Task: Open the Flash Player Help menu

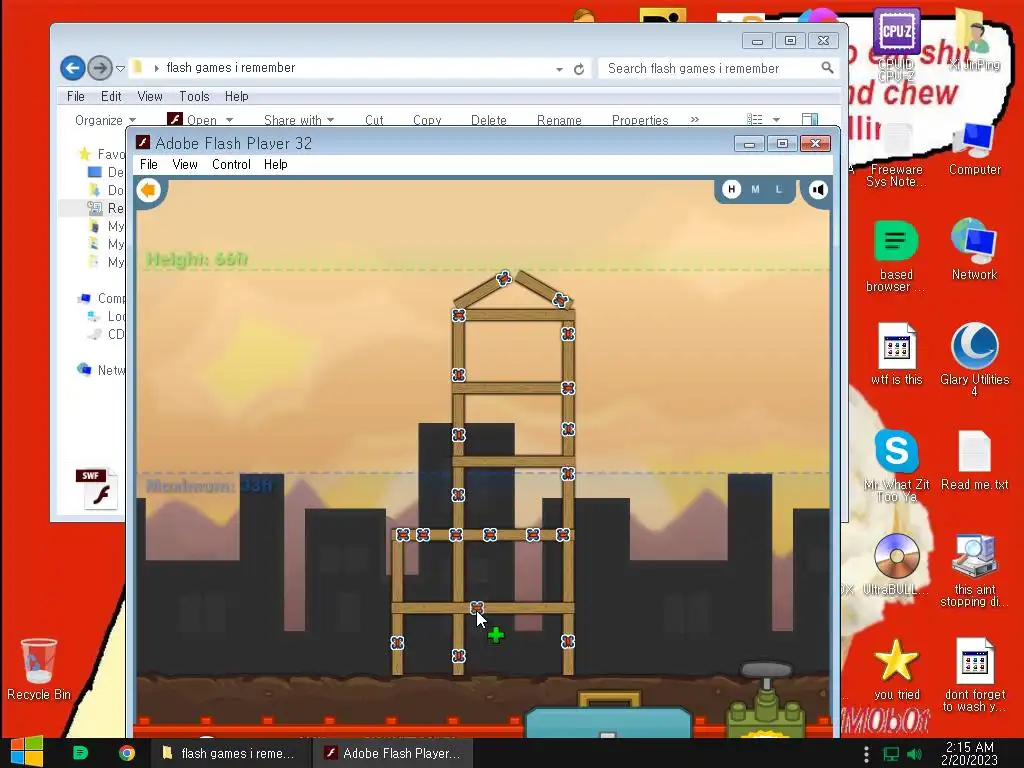Action: click(276, 165)
